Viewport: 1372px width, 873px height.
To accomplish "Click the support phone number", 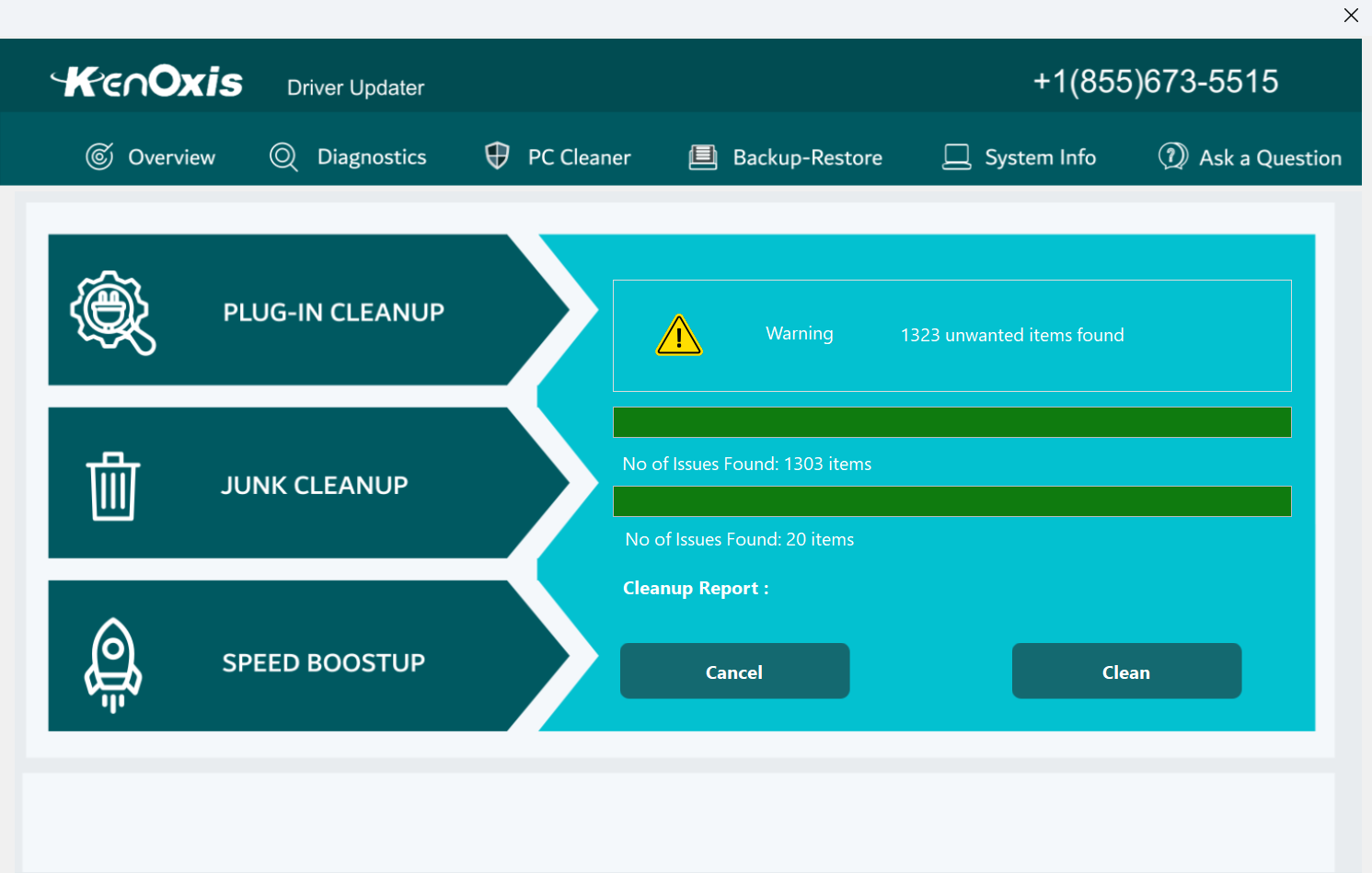I will [1156, 81].
